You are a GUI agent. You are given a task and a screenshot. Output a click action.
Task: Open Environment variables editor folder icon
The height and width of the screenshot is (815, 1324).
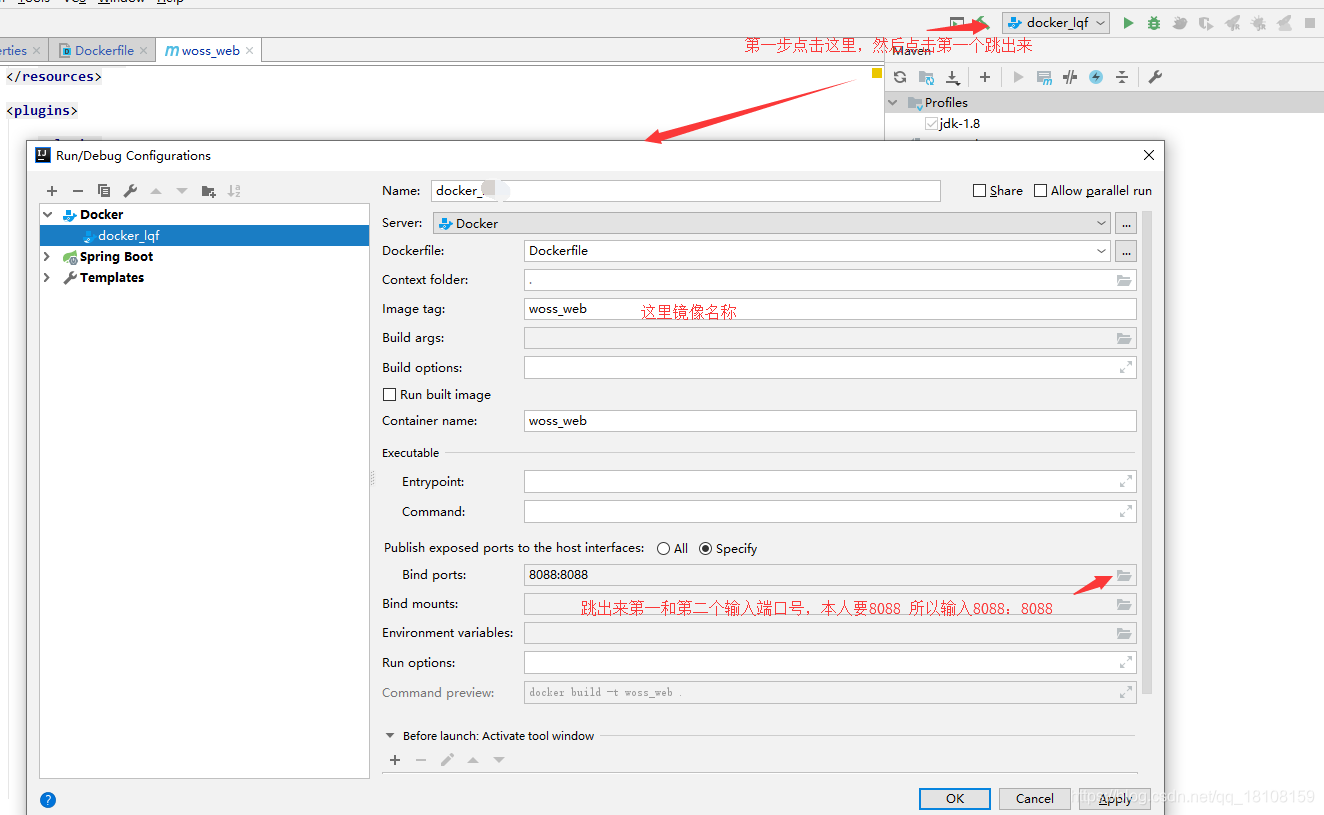1124,633
